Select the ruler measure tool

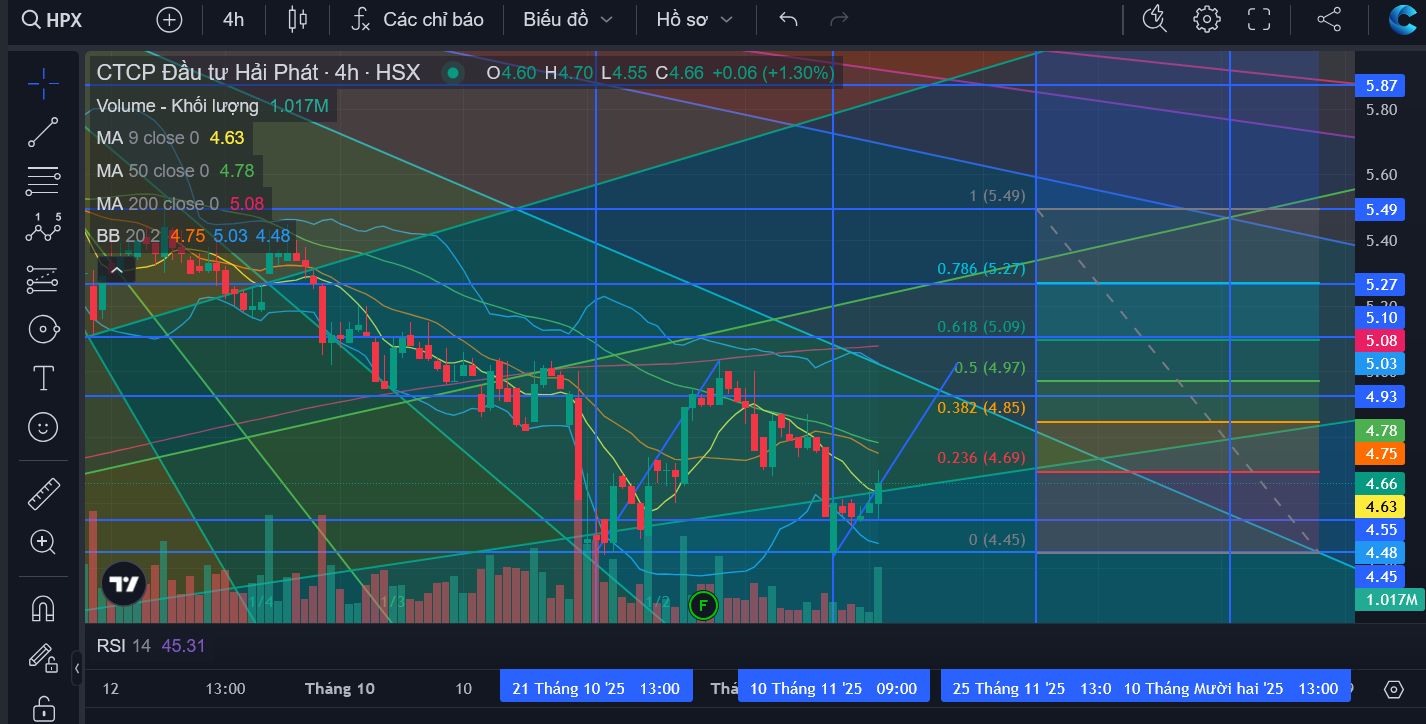click(43, 494)
